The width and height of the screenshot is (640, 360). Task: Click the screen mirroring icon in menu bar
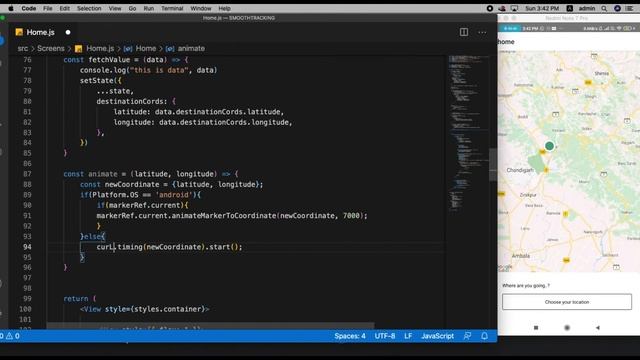coord(514,8)
